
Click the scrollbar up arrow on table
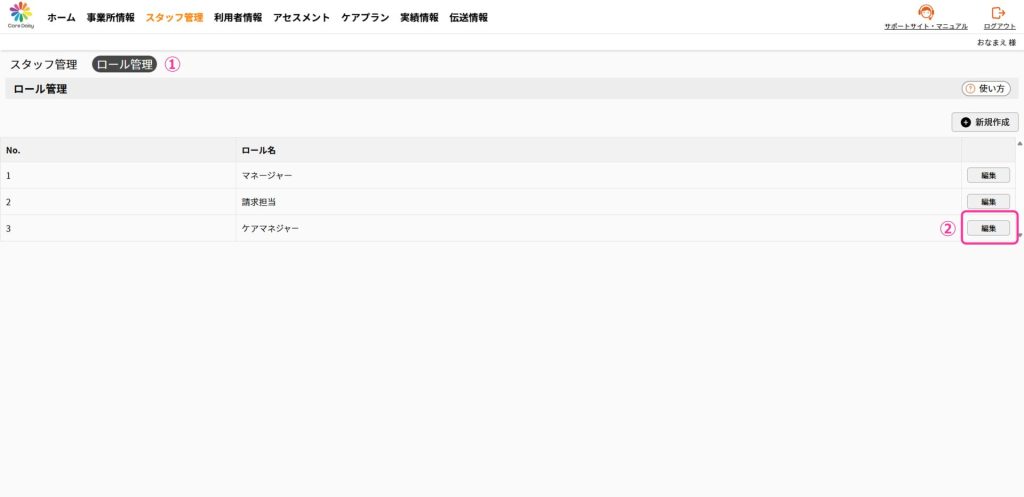click(x=1019, y=144)
